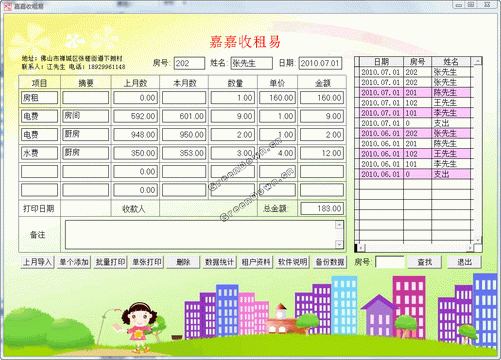Click the 备份数据 backup button

330,262
